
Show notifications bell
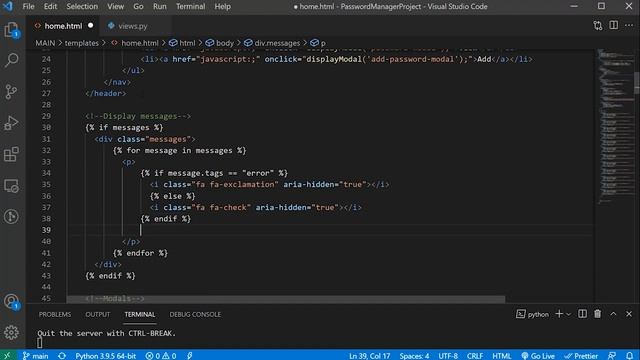[x=629, y=356]
